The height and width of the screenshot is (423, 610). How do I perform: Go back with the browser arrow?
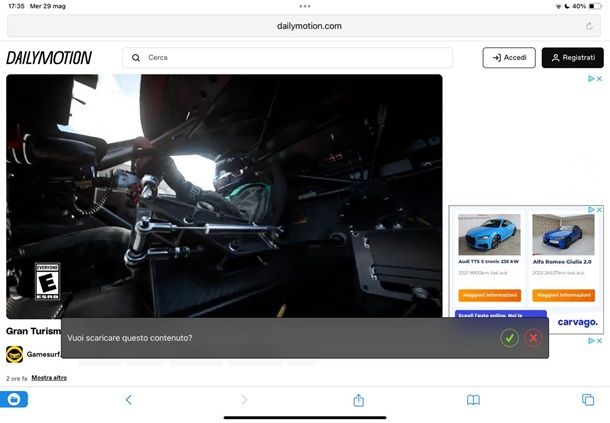pyautogui.click(x=129, y=399)
